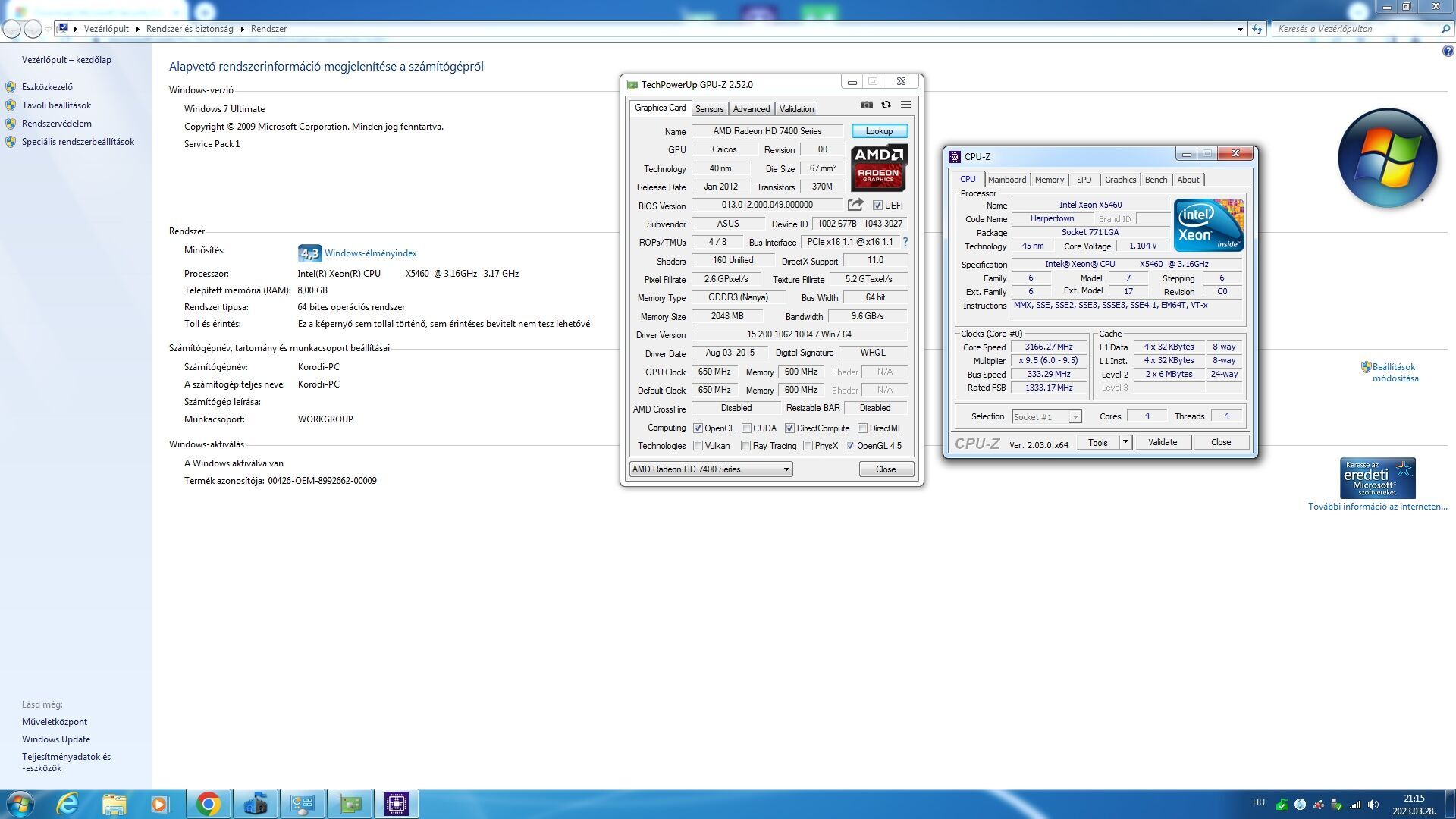Click the back arrow in Control Panel
This screenshot has width=1456, height=819.
click(12, 29)
